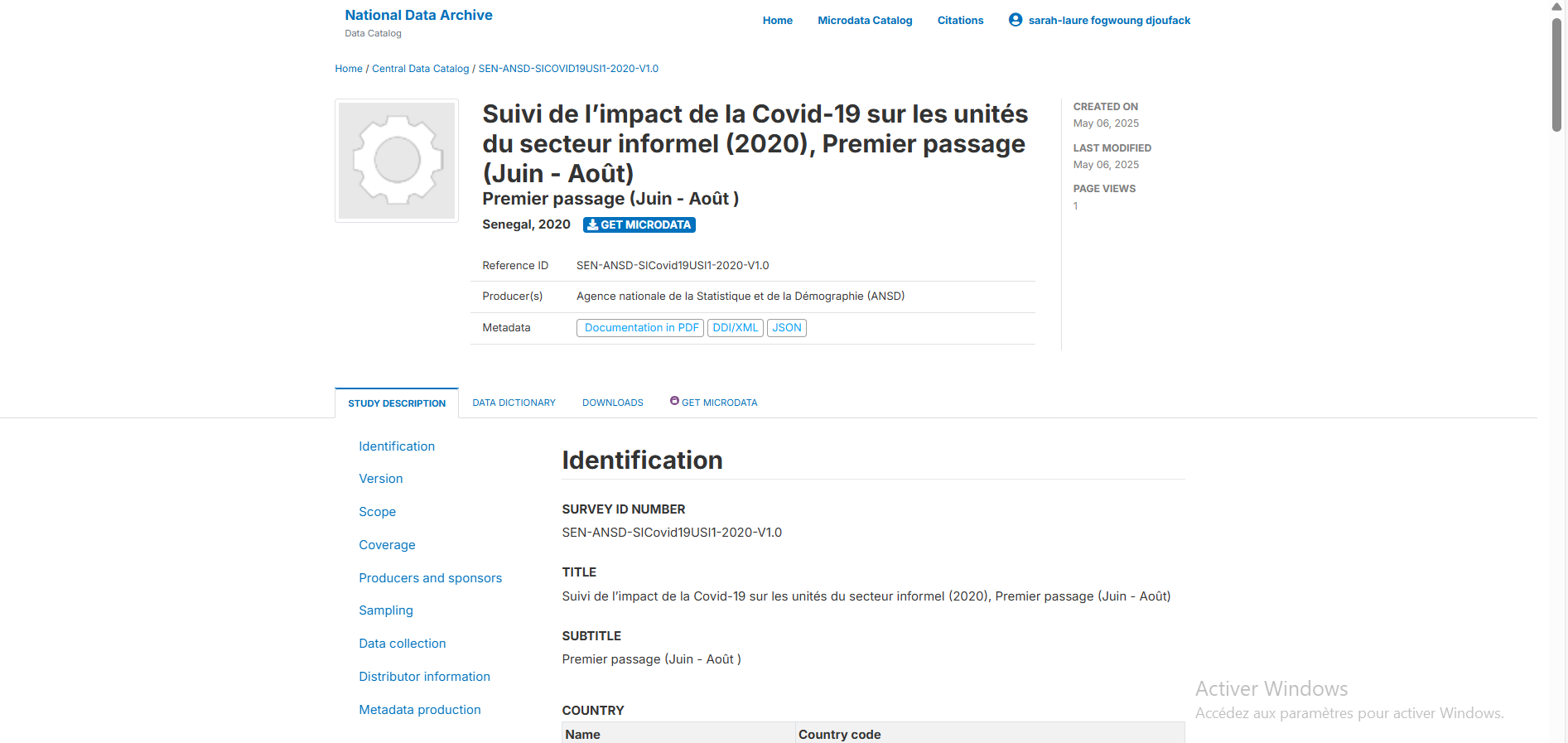Click the GET MICRODATA tab icon
The image size is (1568, 743).
tap(674, 401)
